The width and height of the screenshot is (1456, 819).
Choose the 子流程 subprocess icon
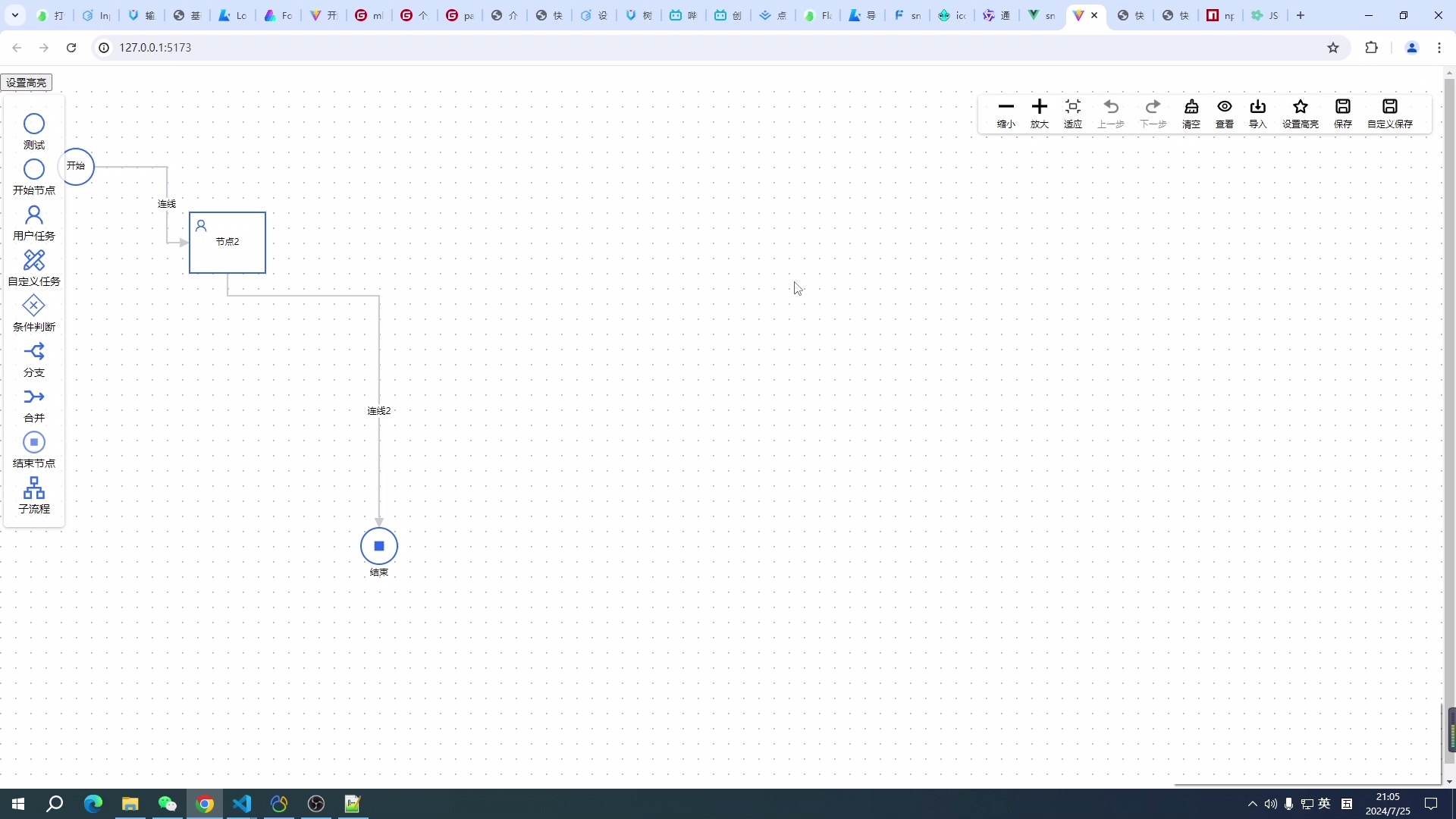pos(34,488)
